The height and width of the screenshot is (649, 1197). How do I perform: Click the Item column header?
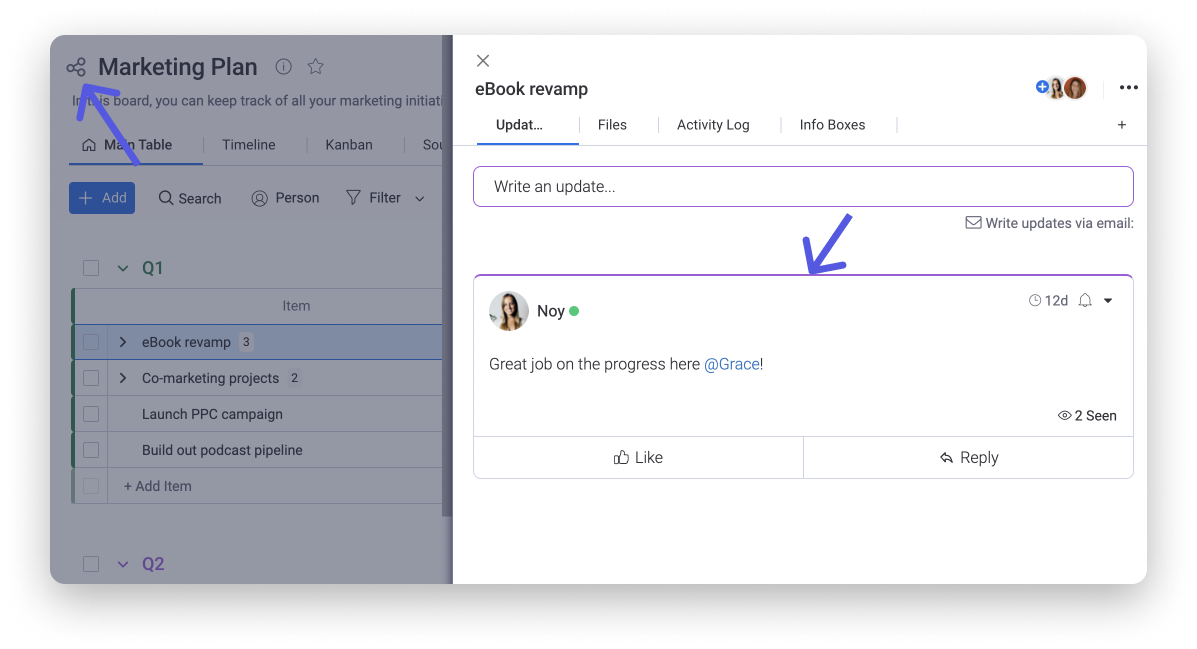click(296, 306)
